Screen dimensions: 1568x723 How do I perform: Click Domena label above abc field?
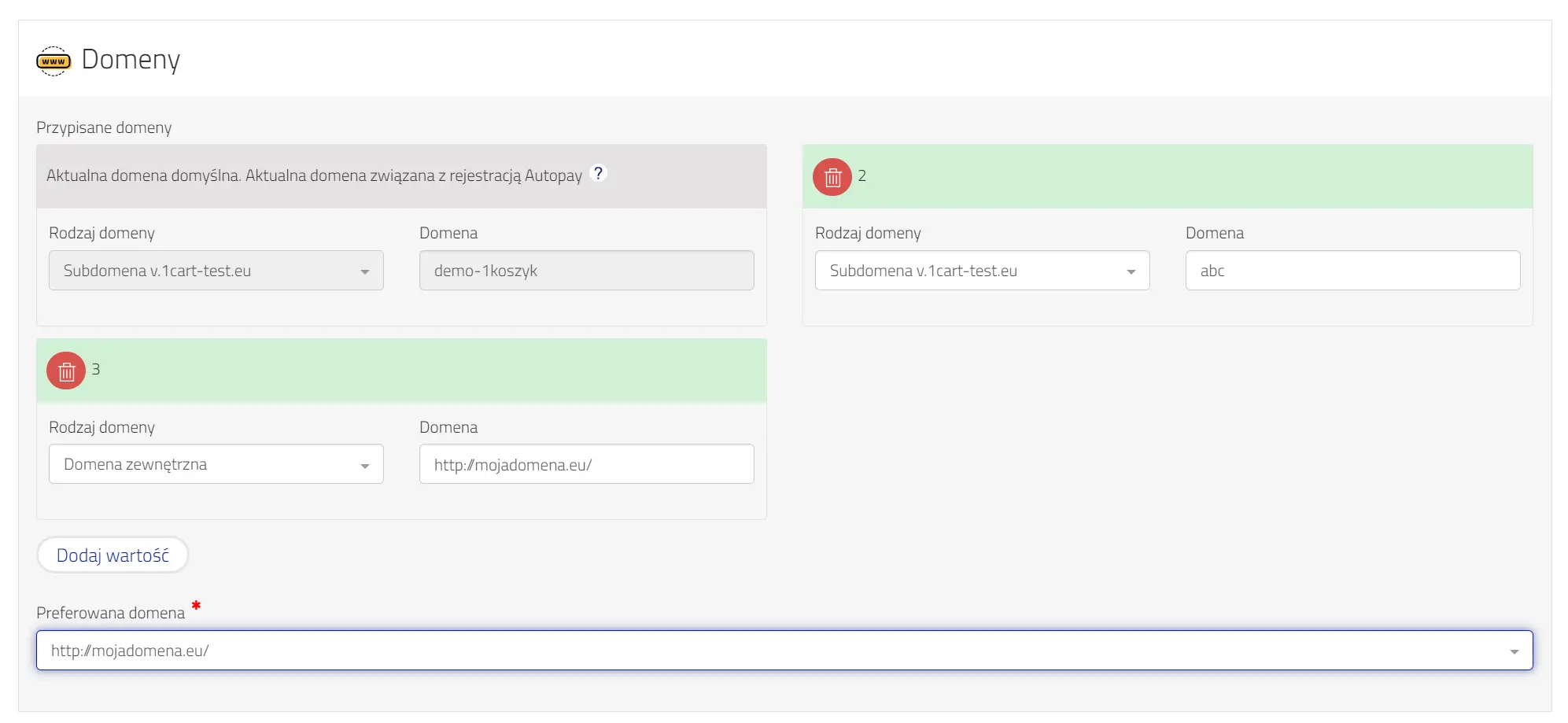tap(1214, 233)
